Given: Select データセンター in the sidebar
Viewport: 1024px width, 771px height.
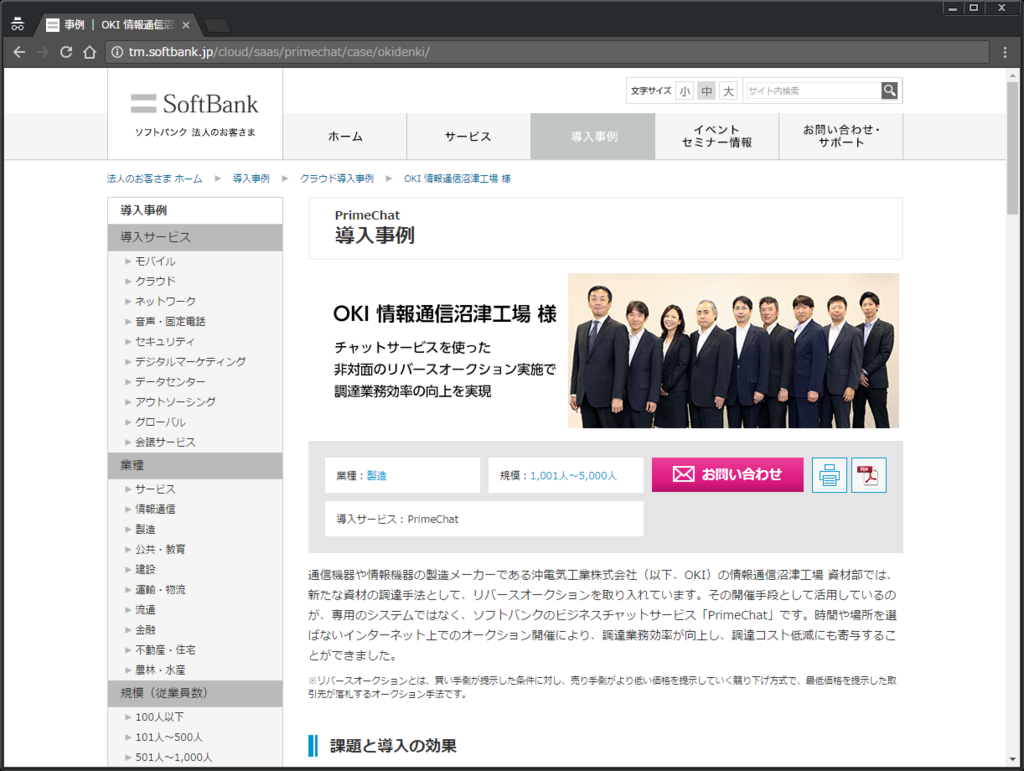Looking at the screenshot, I should click(x=170, y=382).
